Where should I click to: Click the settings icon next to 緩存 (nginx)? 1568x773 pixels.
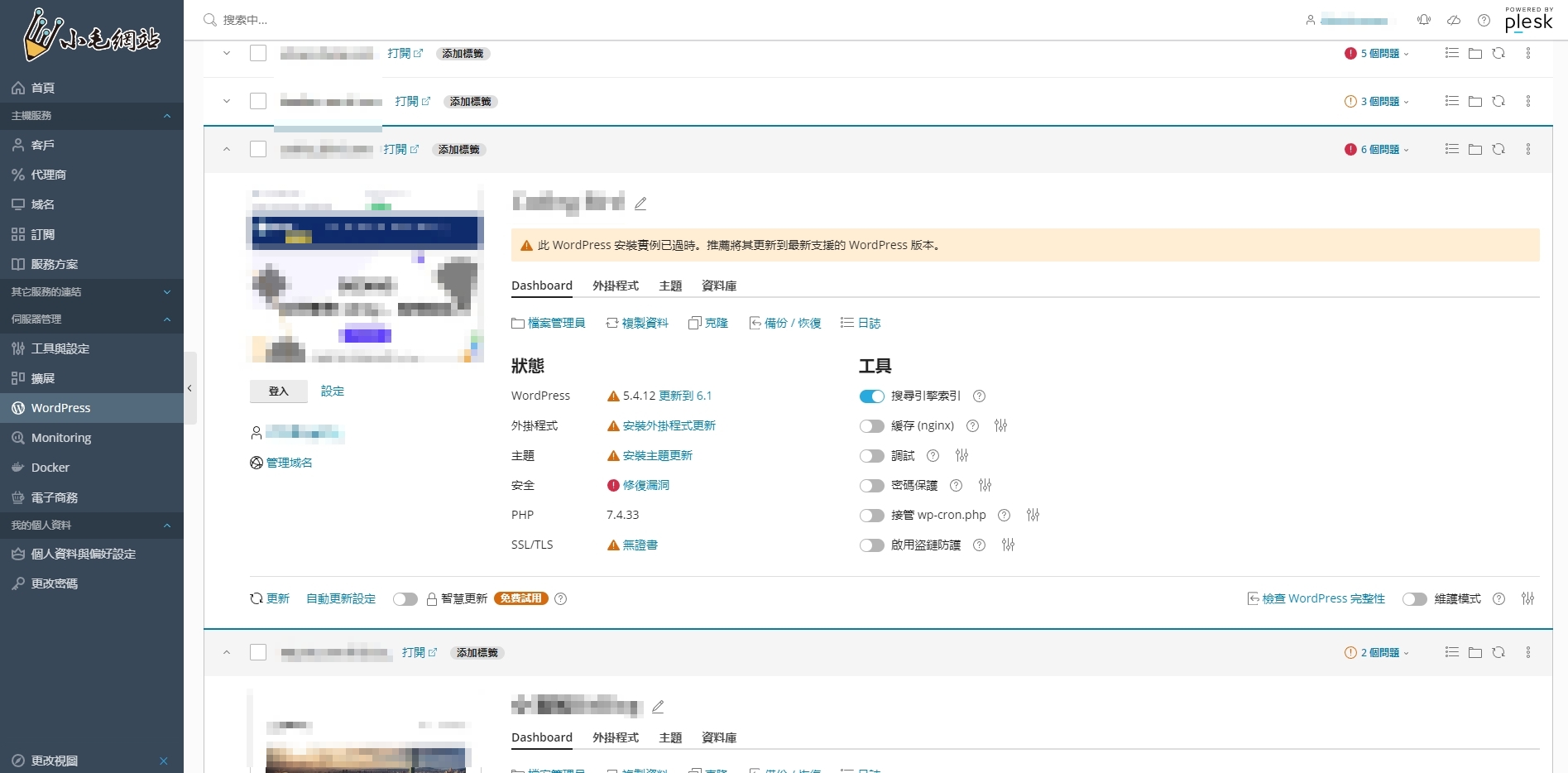point(1000,426)
